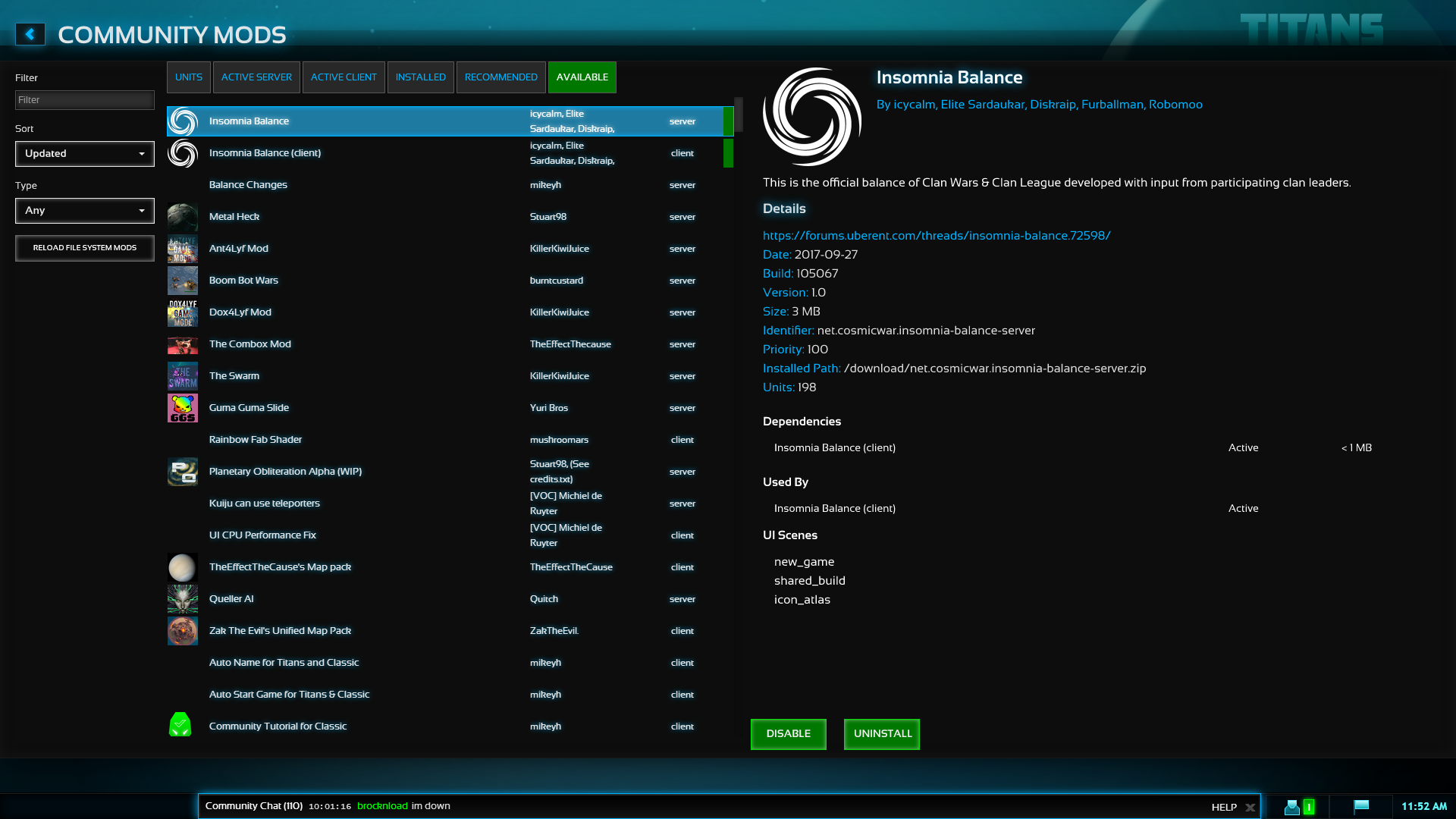Close the community chat bar
This screenshot has width=1456, height=819.
pos(1250,808)
